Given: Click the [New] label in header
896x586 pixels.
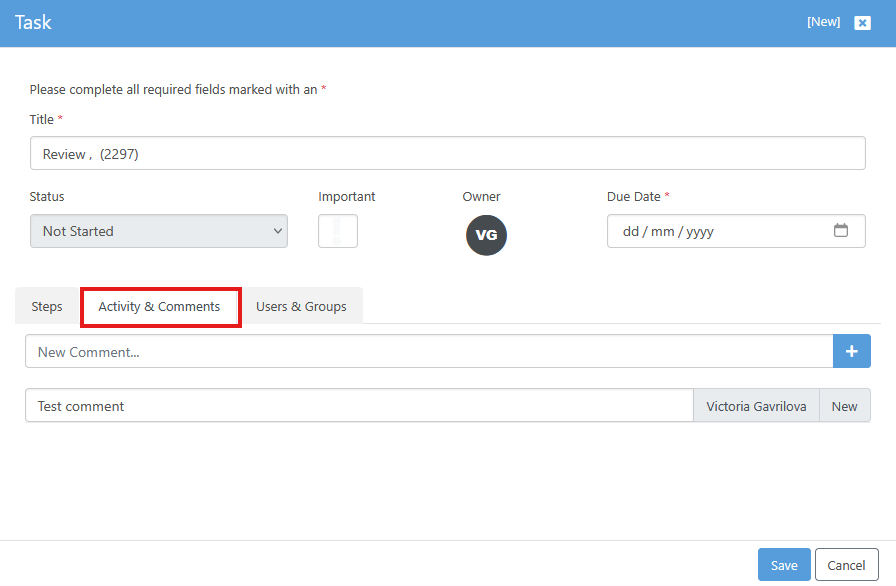Looking at the screenshot, I should click(823, 22).
